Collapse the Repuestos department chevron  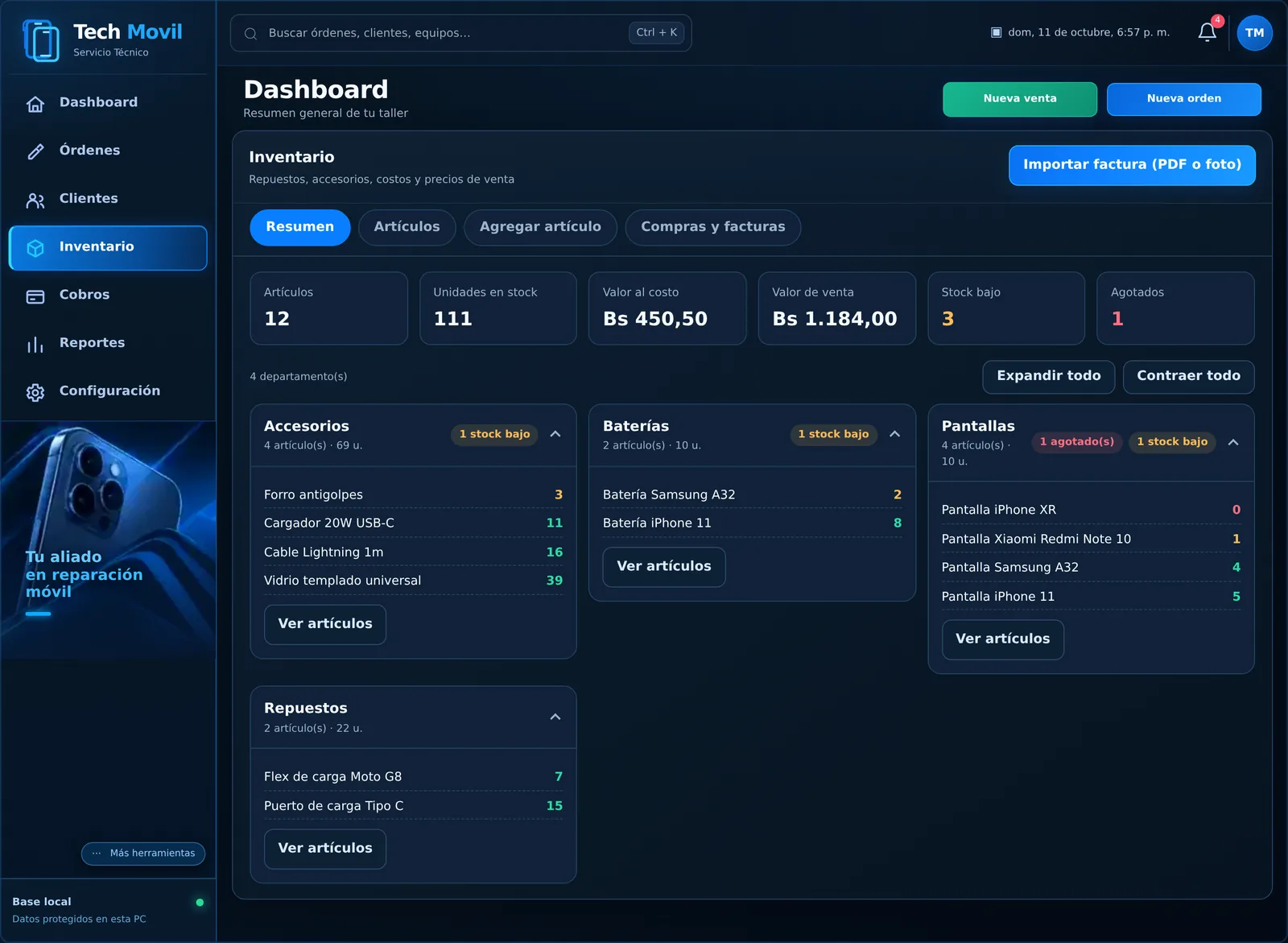click(555, 717)
